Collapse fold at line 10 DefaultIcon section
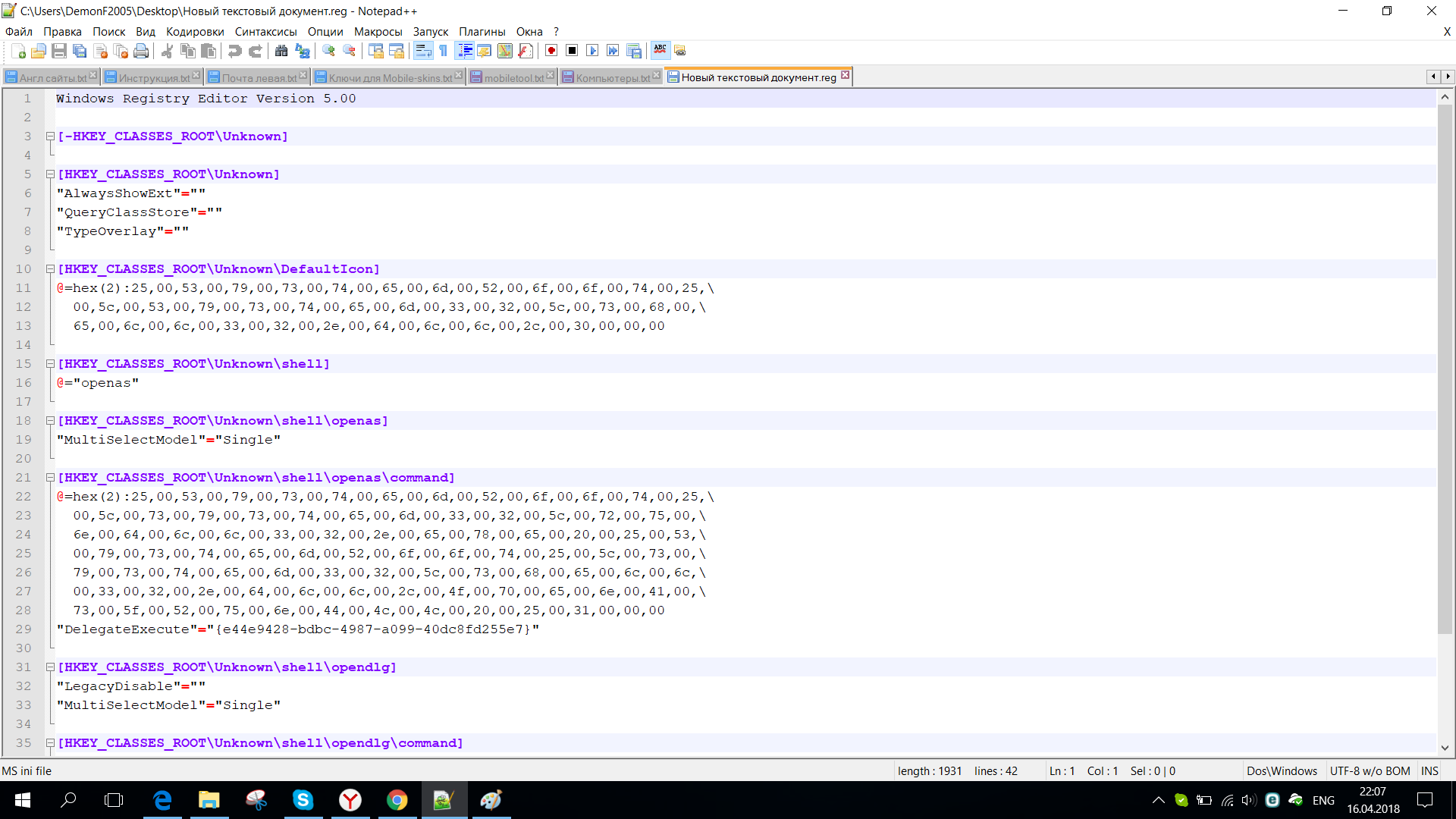 tap(50, 269)
